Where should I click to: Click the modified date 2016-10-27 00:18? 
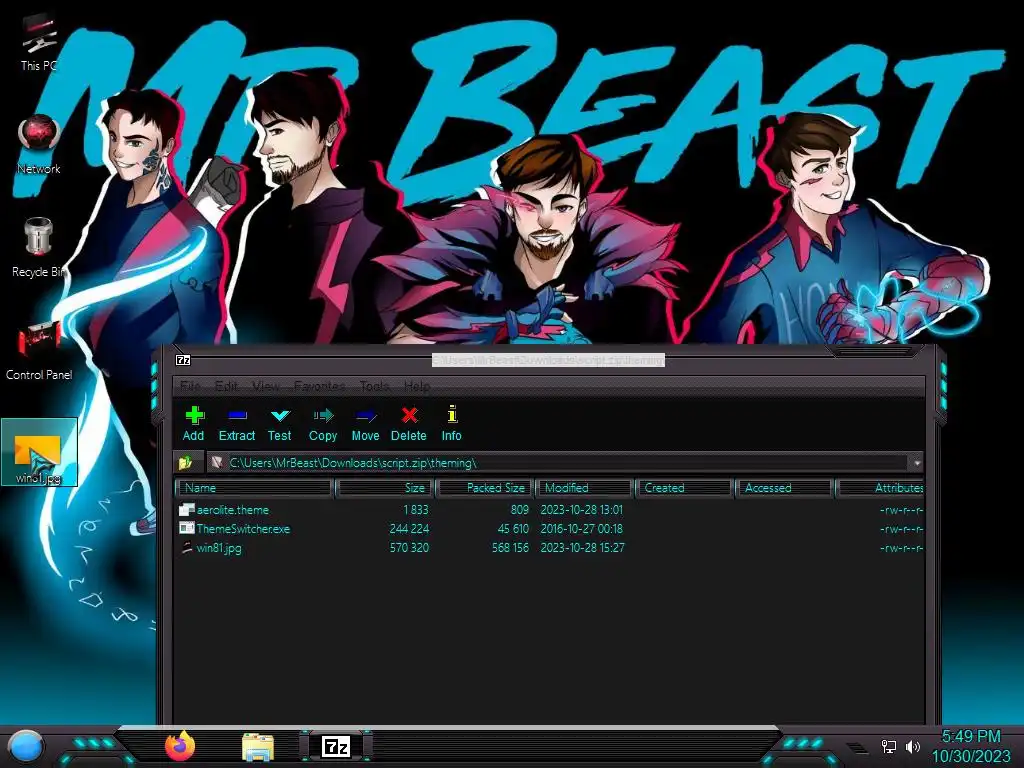point(581,528)
